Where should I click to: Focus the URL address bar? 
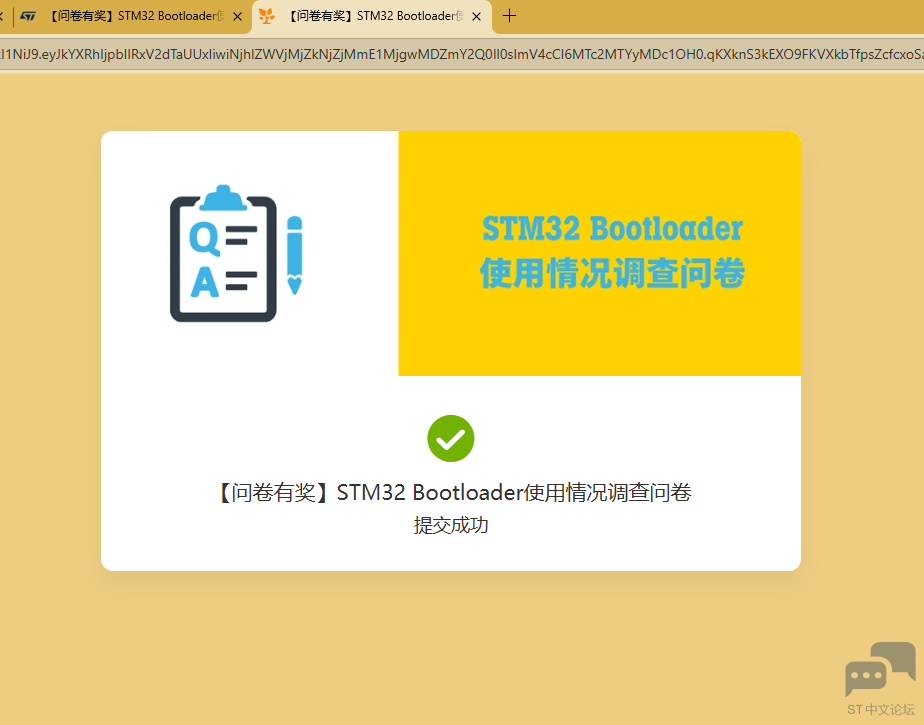[462, 56]
